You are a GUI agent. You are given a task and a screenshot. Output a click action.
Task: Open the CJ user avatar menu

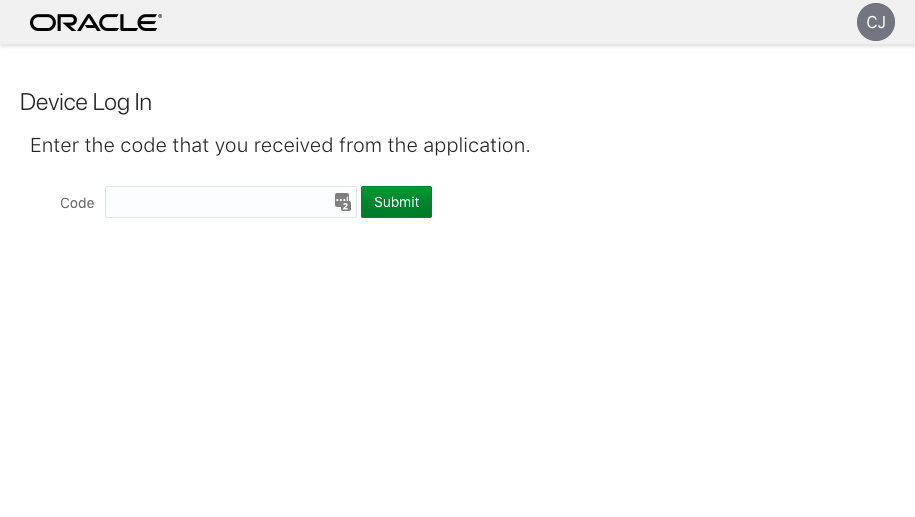point(875,22)
